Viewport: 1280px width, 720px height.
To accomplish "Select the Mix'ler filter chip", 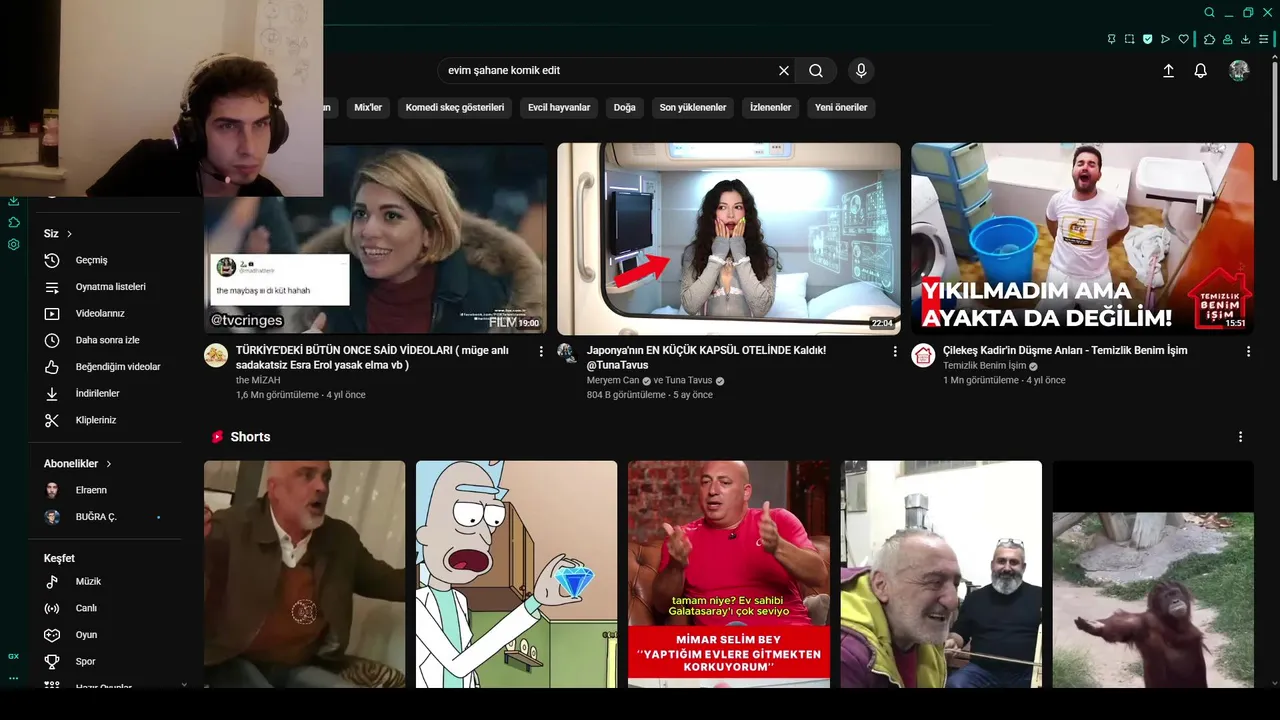I will point(368,107).
